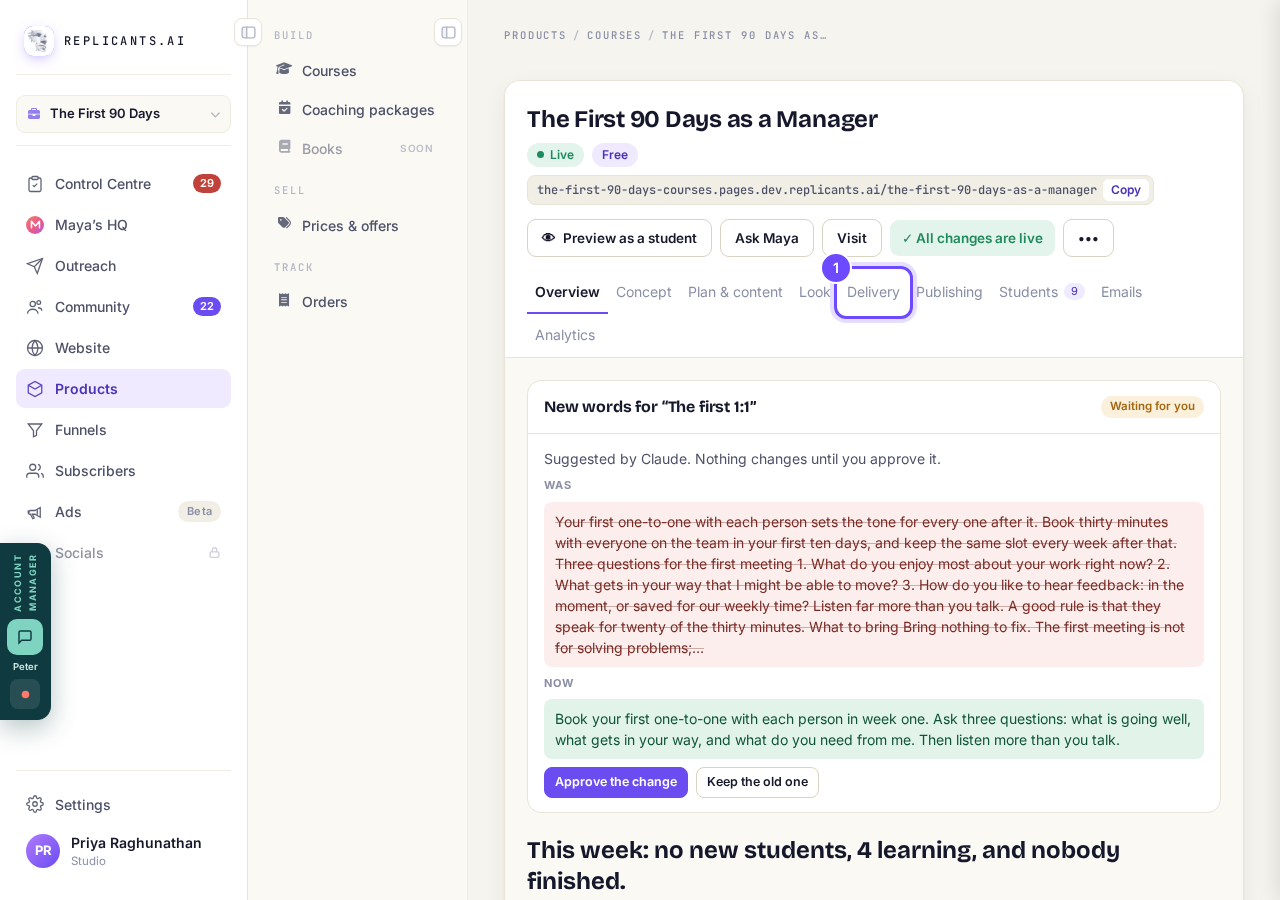The image size is (1280, 900).
Task: Click Preview as a student
Action: [x=619, y=238]
